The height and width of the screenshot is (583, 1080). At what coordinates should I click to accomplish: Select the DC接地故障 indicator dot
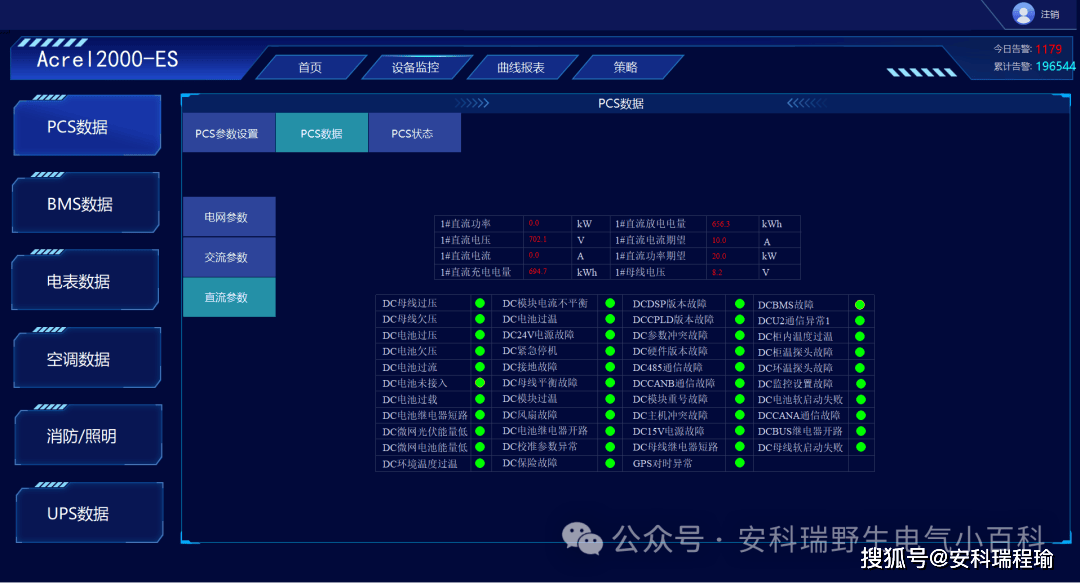click(x=610, y=367)
